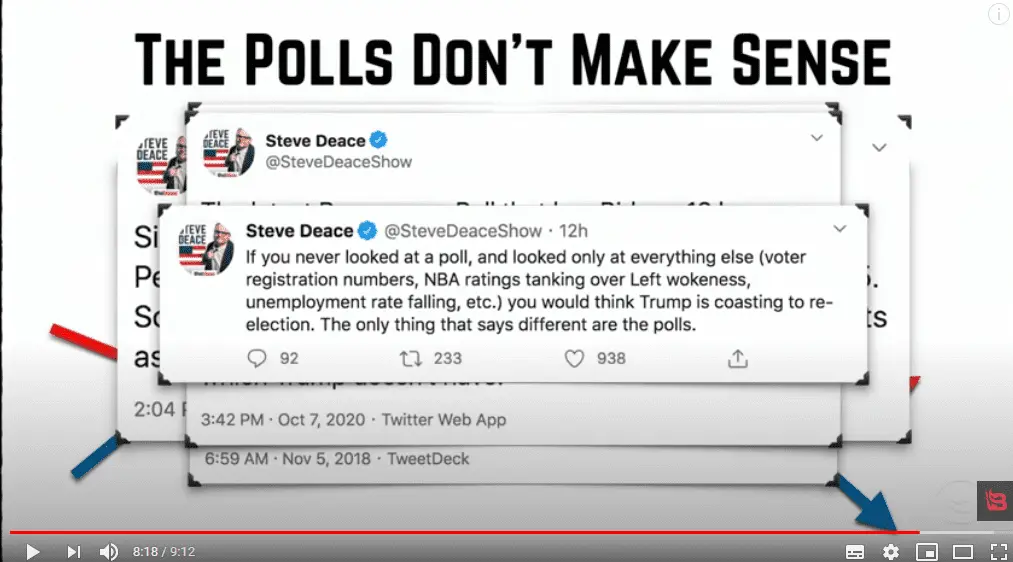Open the @SteveDeaceShow handle in front tweet

tap(471, 231)
